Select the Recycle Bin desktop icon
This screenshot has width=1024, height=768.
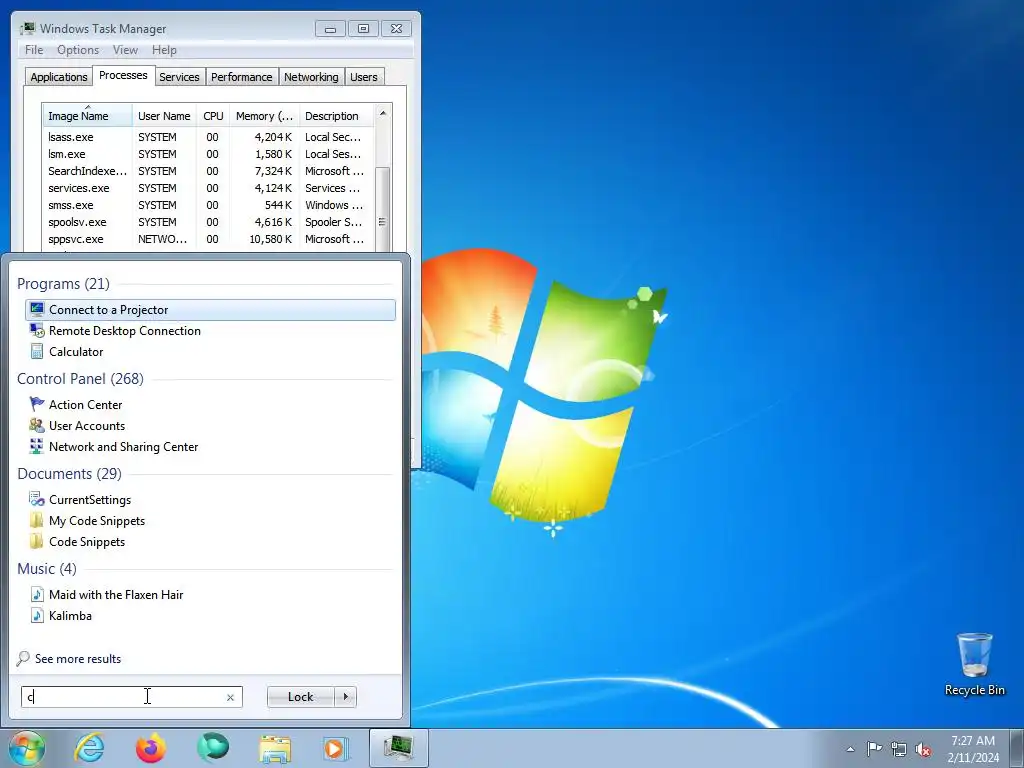pyautogui.click(x=974, y=664)
